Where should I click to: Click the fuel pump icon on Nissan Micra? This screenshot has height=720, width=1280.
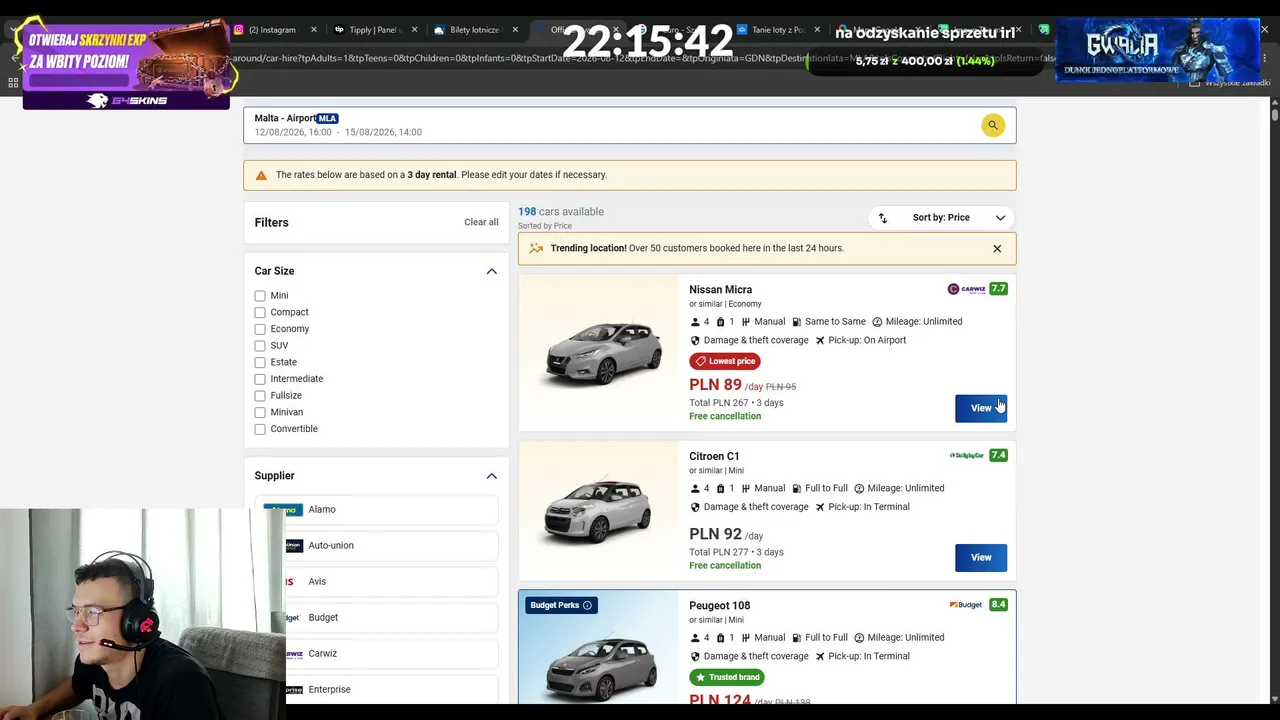tap(797, 322)
